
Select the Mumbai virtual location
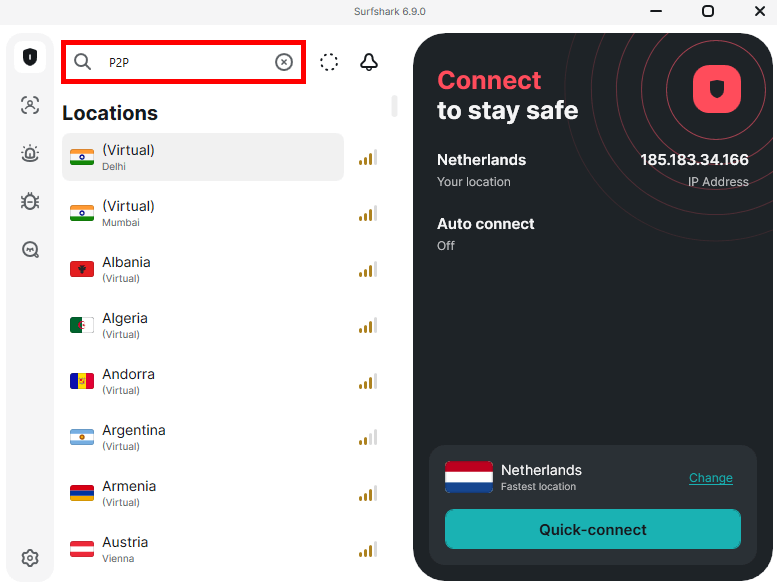click(203, 213)
